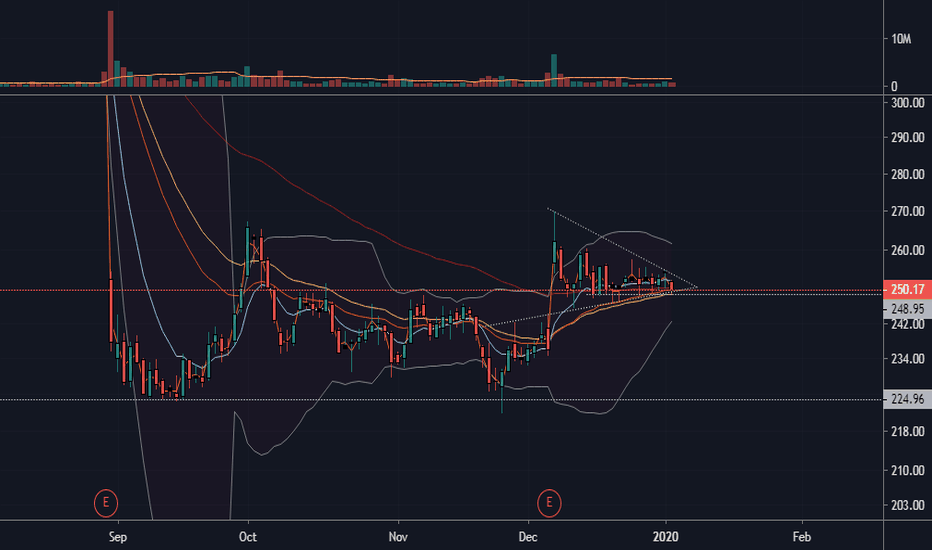
Task: Click the 270.00 price axis label
Action: tap(908, 211)
